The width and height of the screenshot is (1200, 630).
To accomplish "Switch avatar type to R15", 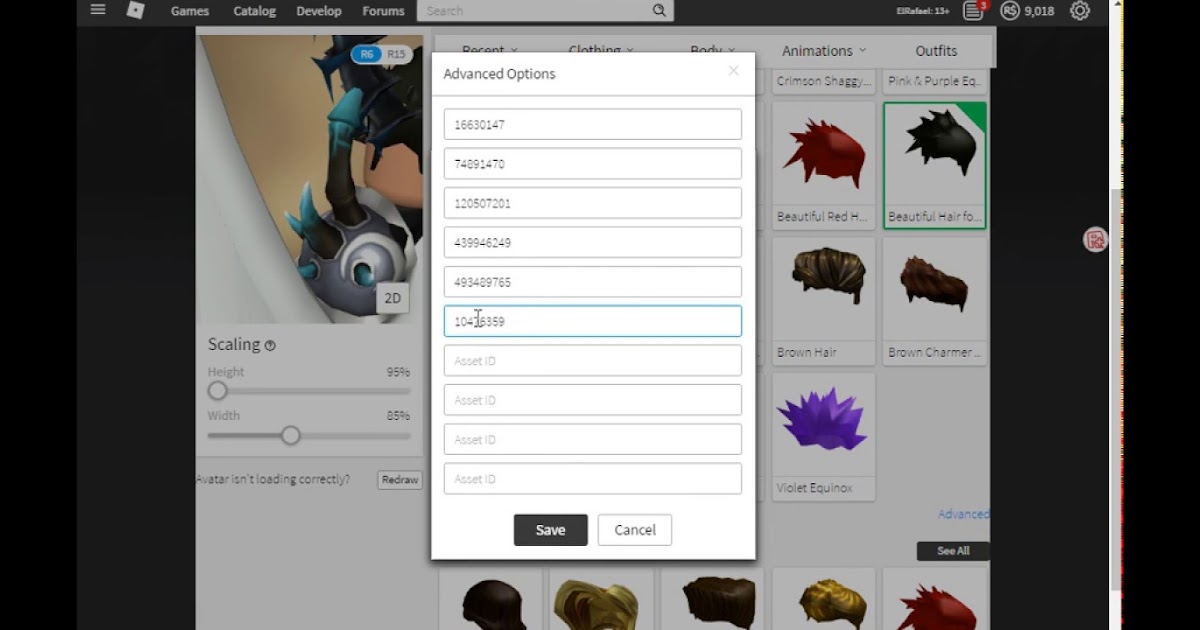I will click(396, 54).
